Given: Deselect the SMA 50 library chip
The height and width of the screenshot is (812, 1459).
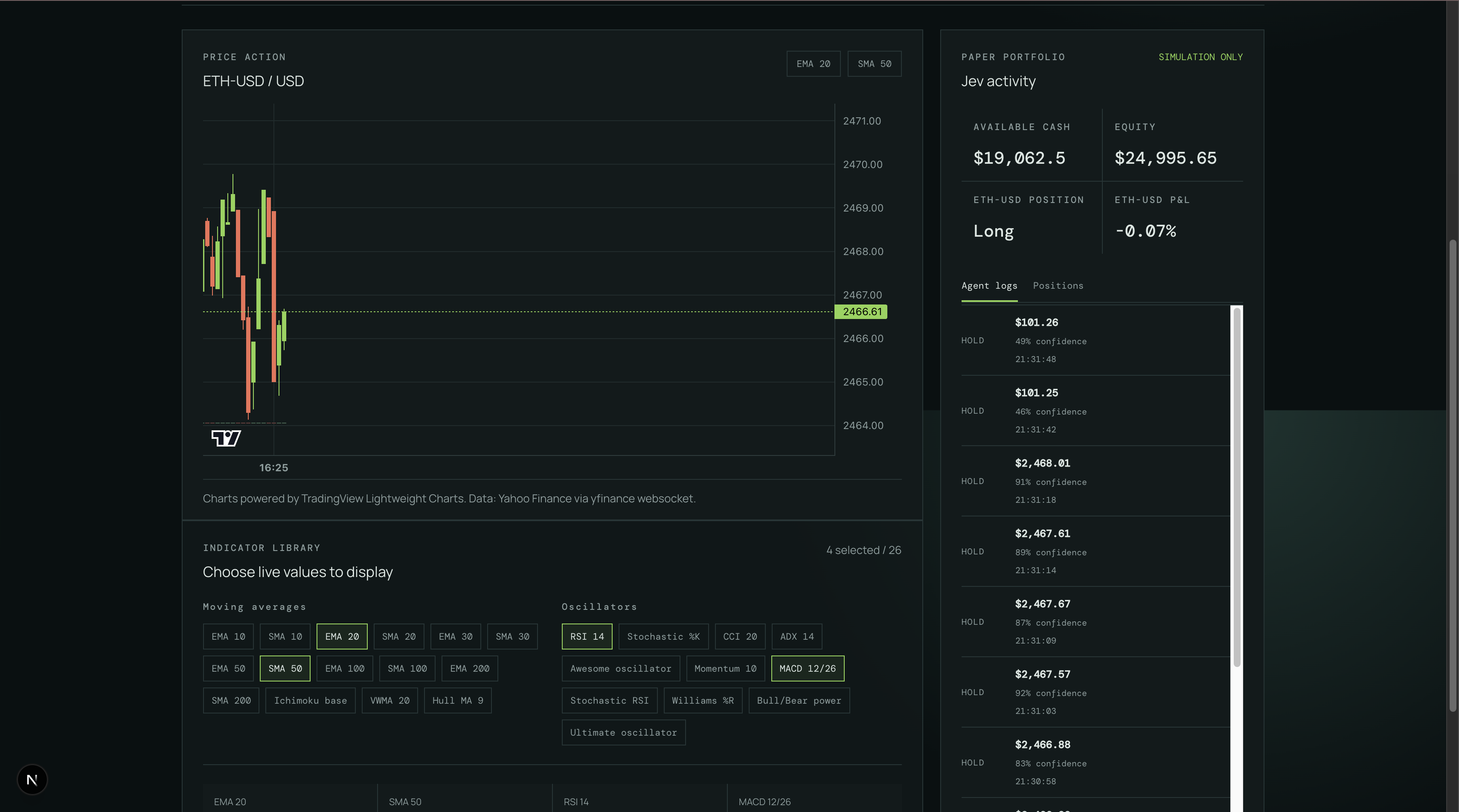Looking at the screenshot, I should (x=285, y=669).
